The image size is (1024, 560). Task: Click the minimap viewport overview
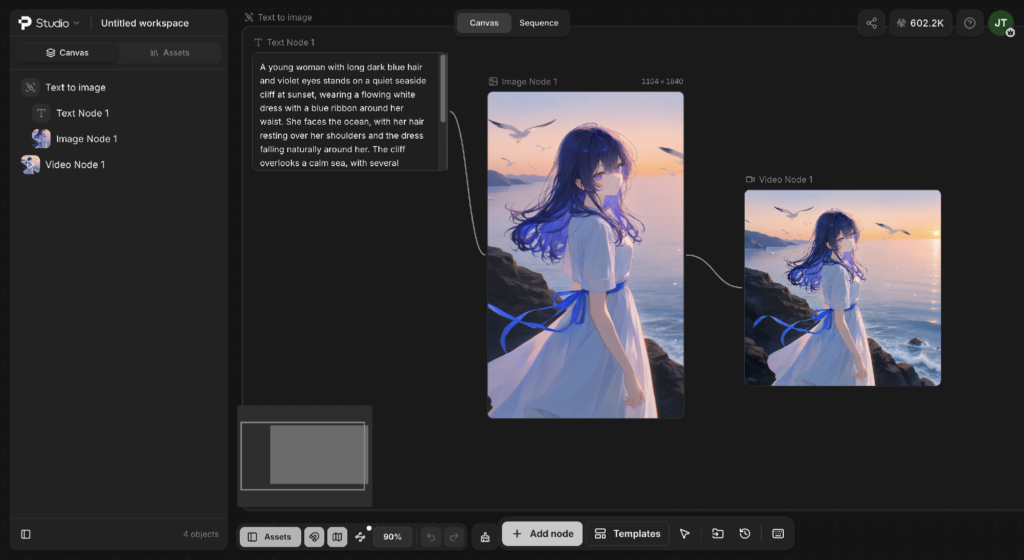click(x=304, y=456)
